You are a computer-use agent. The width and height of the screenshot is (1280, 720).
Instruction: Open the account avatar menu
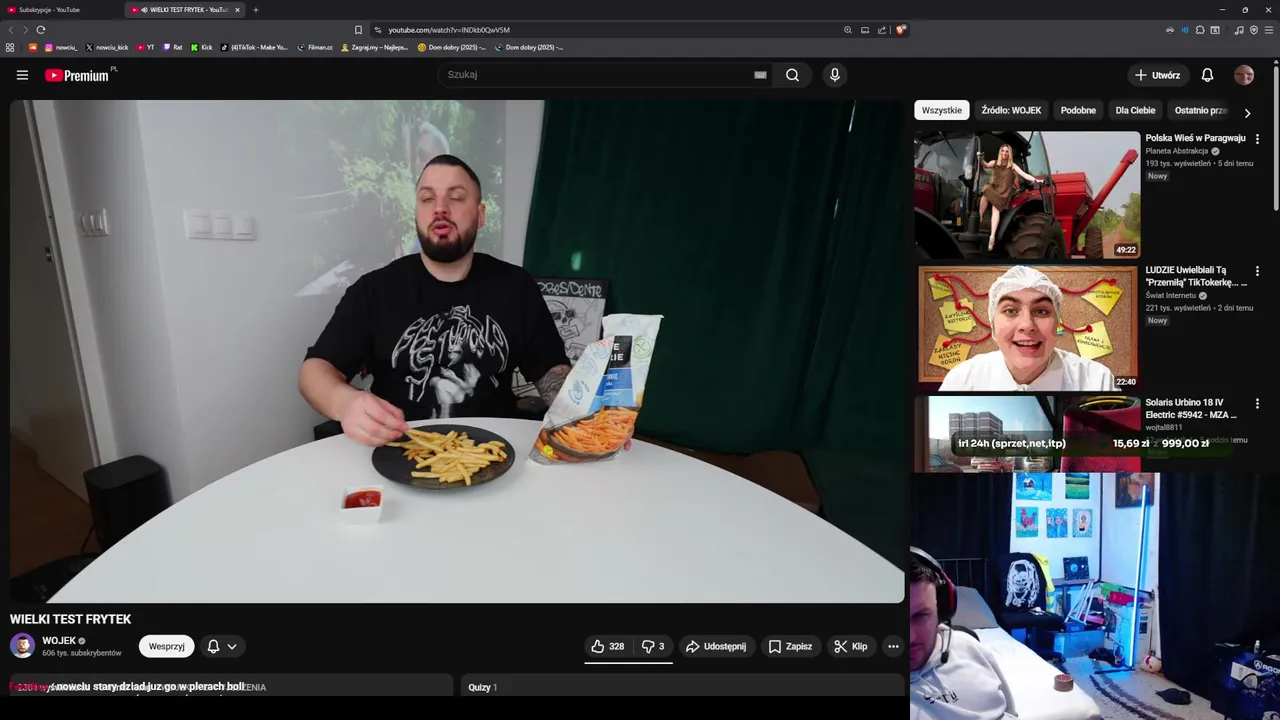point(1244,75)
